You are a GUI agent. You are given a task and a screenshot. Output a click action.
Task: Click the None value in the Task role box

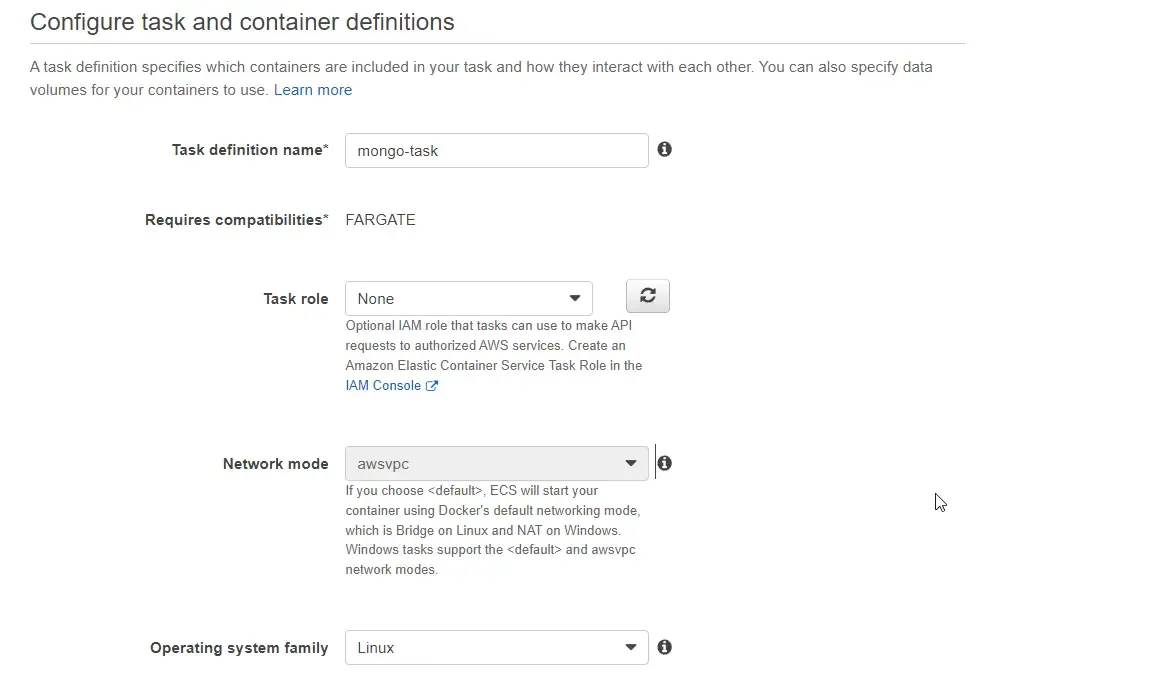pyautogui.click(x=376, y=298)
